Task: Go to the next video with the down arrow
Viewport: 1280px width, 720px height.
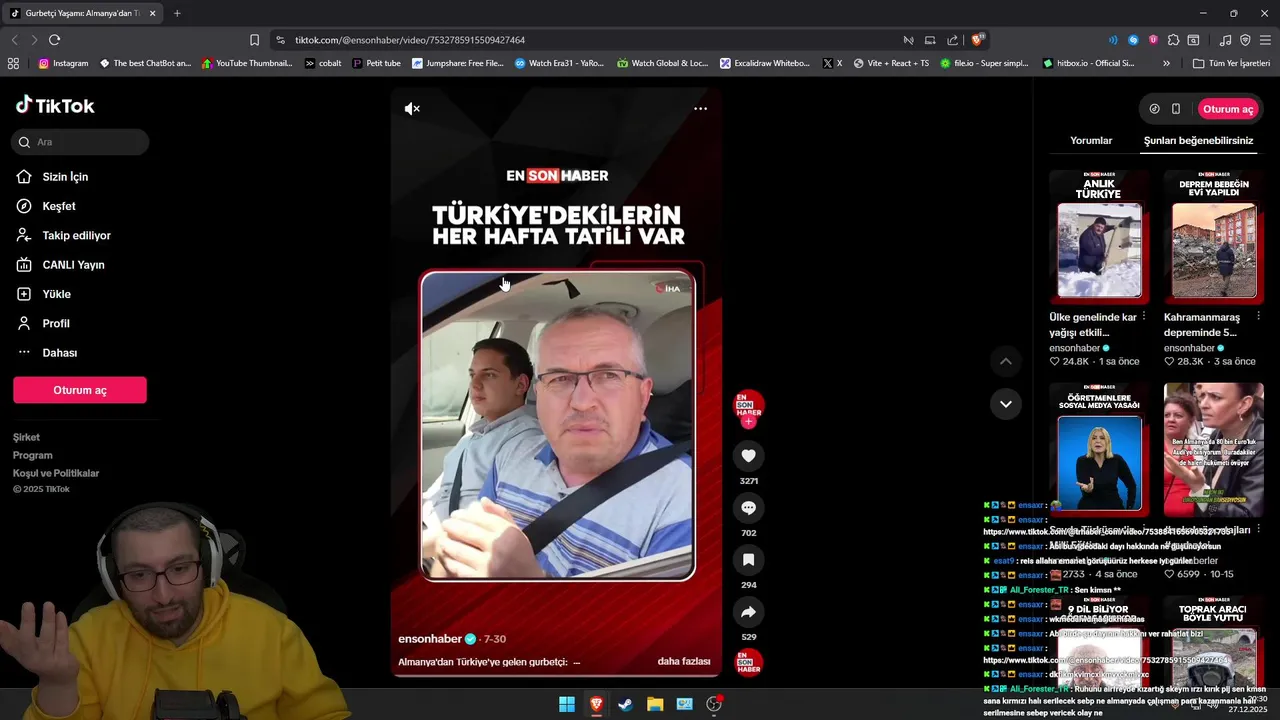Action: pos(1006,404)
